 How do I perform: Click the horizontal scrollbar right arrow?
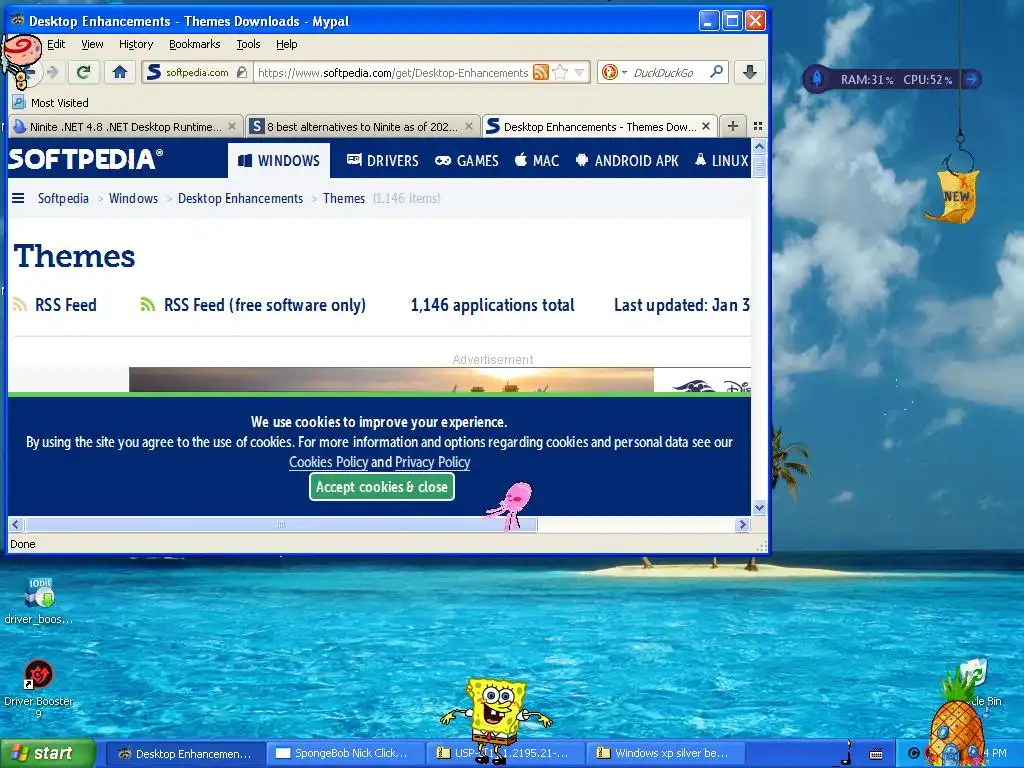point(743,524)
